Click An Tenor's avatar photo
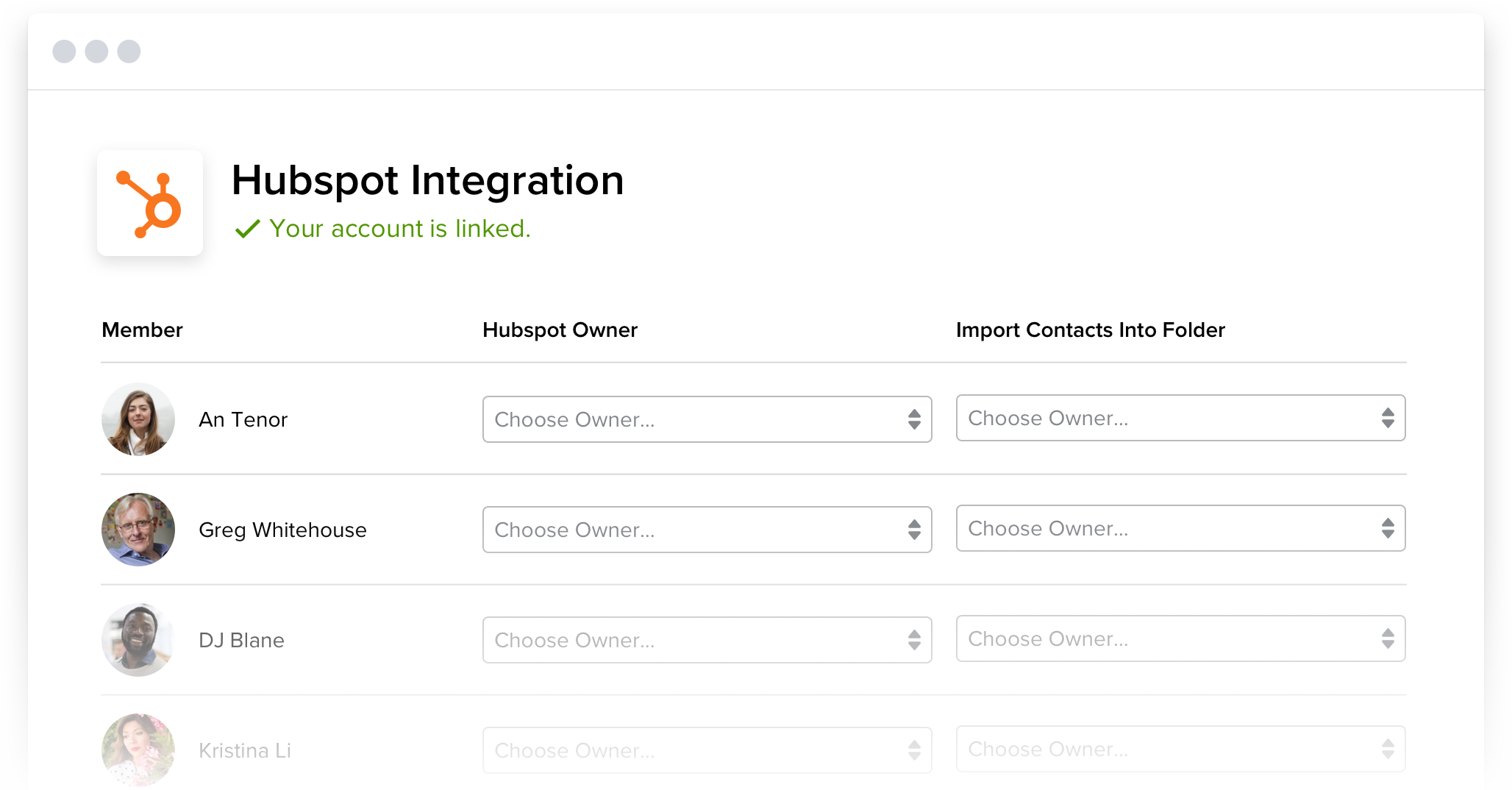Viewport: 1512px width, 790px height. click(138, 419)
